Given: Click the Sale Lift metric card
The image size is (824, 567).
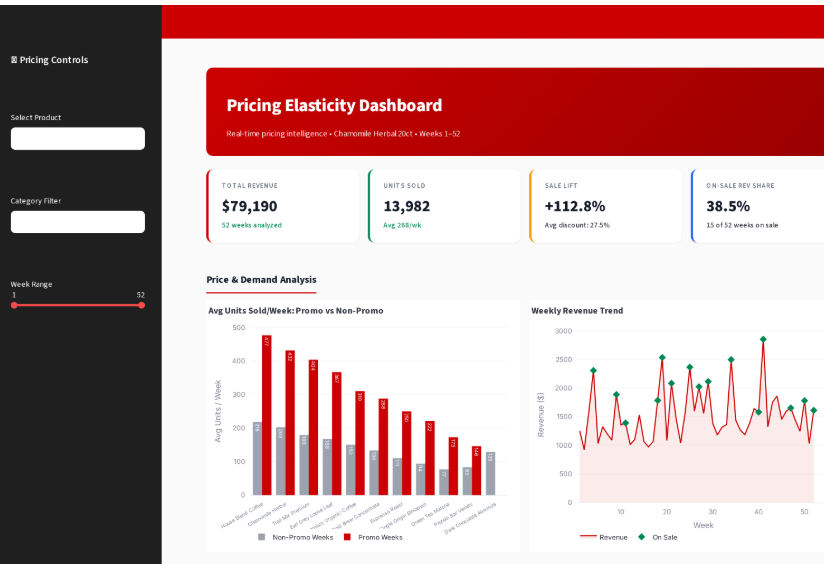Looking at the screenshot, I should tap(606, 206).
